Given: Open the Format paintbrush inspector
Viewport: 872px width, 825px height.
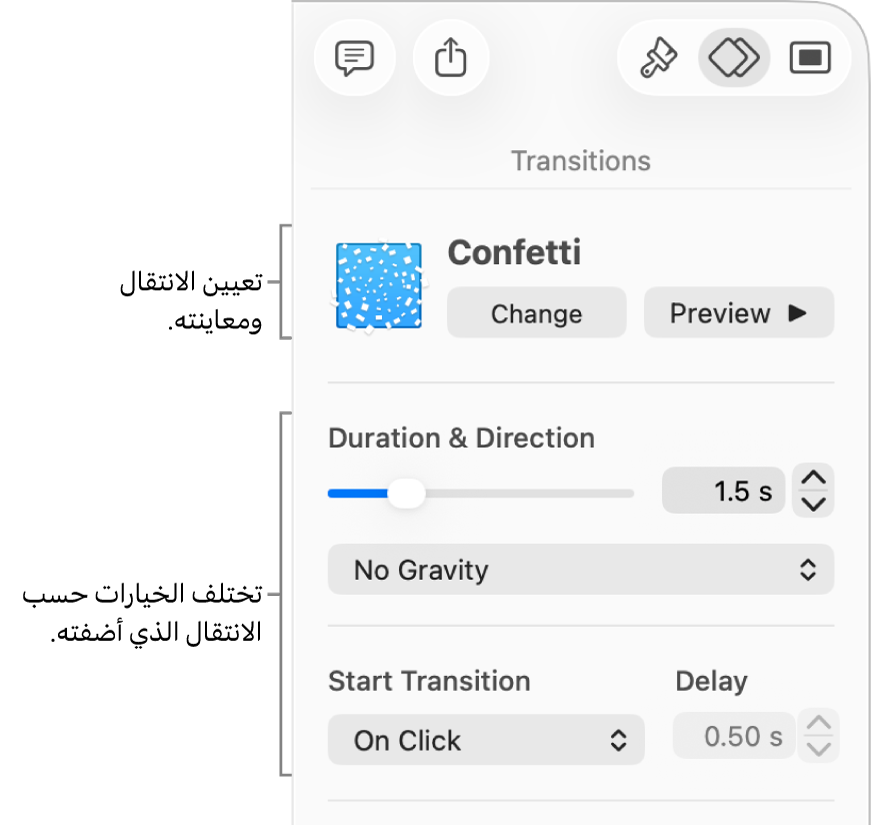Looking at the screenshot, I should pos(659,59).
